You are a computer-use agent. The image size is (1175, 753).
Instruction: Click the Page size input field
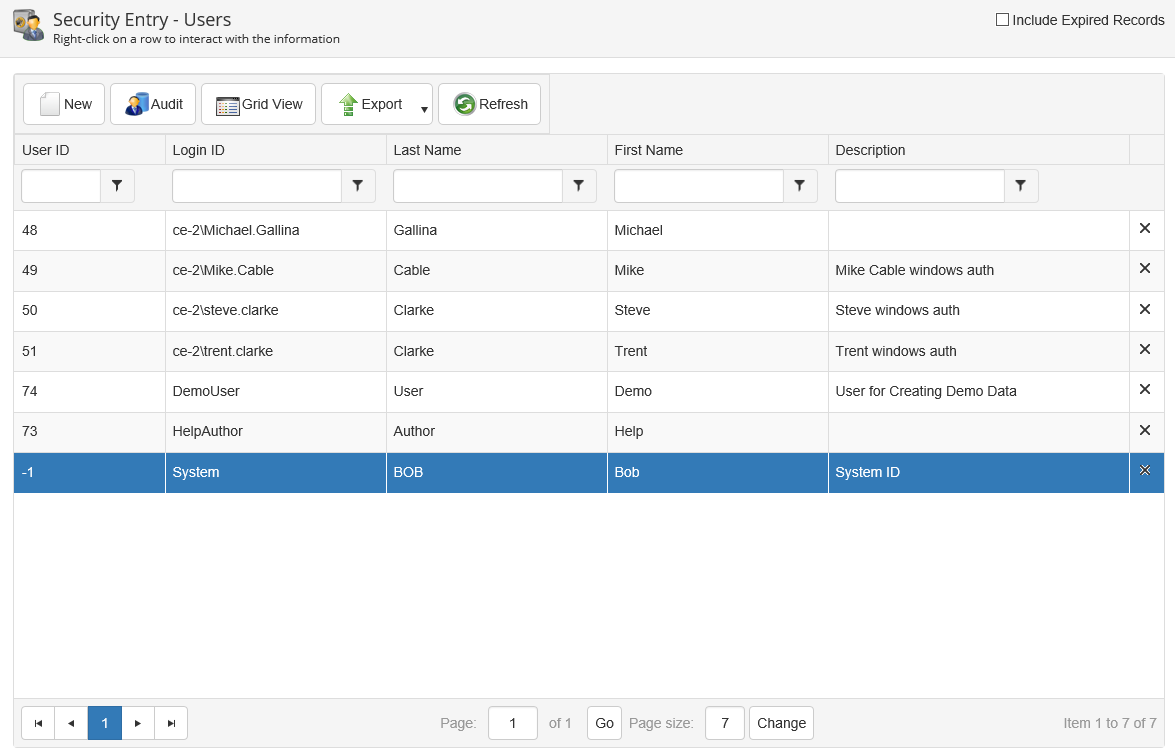[x=724, y=723]
